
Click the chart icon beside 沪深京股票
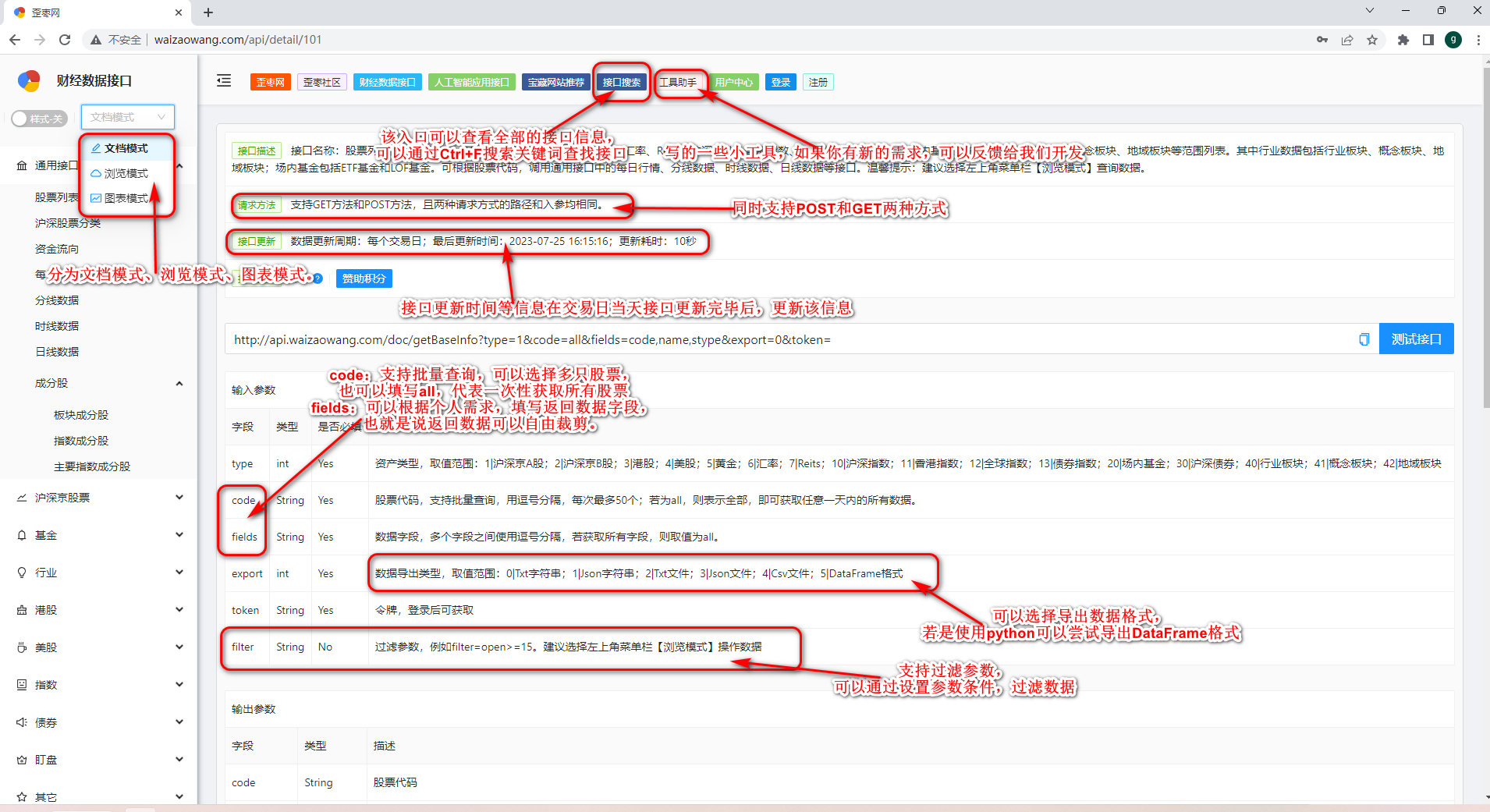pyautogui.click(x=22, y=498)
